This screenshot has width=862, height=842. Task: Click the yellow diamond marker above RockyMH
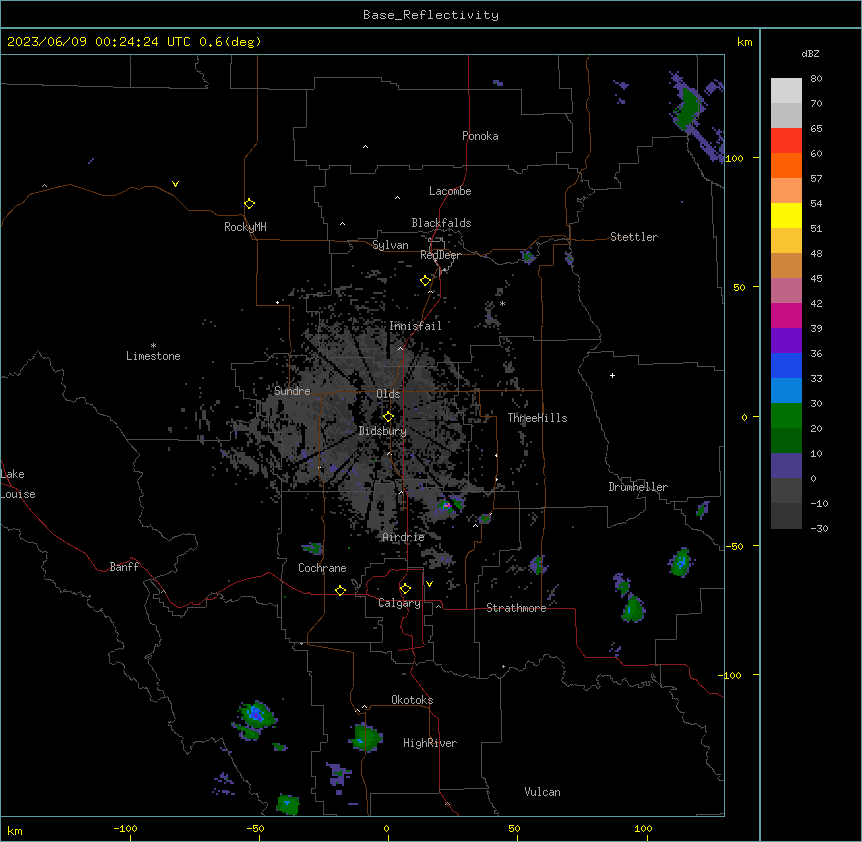[249, 204]
